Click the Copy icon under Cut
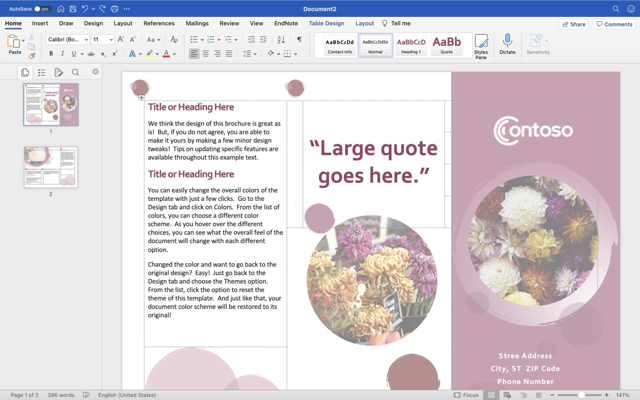Screen dimensions: 640x400 click(x=31, y=47)
